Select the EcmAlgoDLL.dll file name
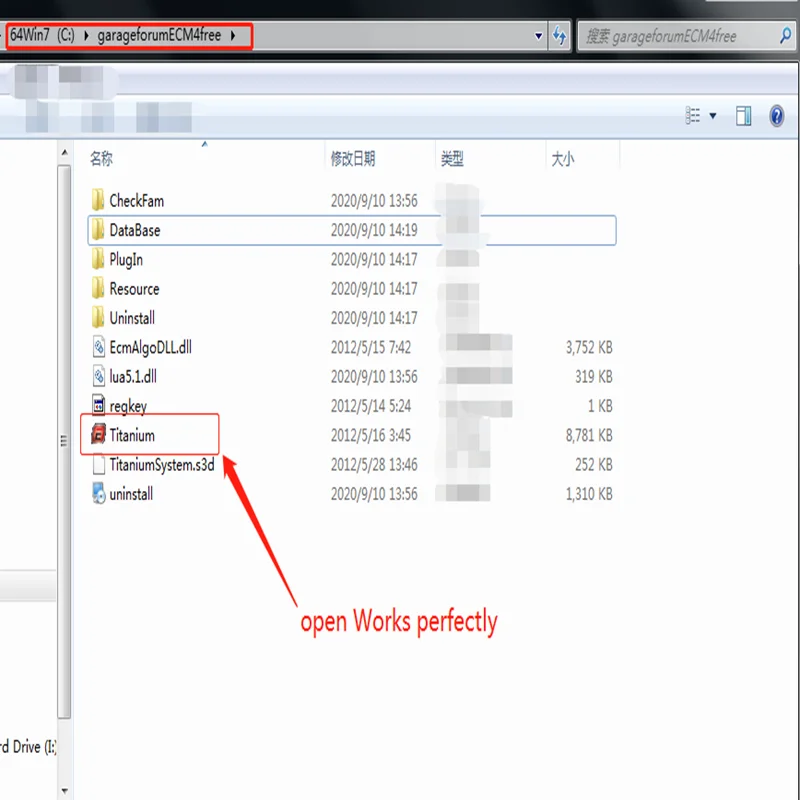The height and width of the screenshot is (800, 800). (151, 347)
